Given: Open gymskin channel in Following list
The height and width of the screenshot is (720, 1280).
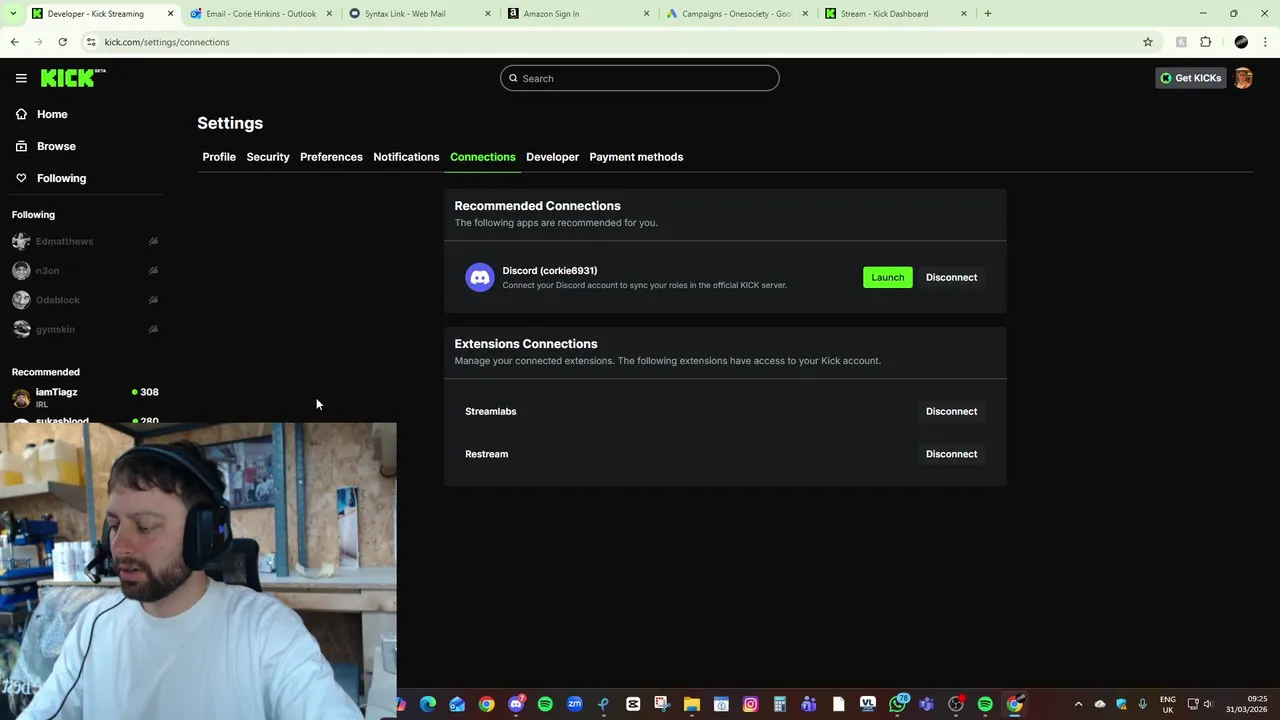Looking at the screenshot, I should [55, 329].
